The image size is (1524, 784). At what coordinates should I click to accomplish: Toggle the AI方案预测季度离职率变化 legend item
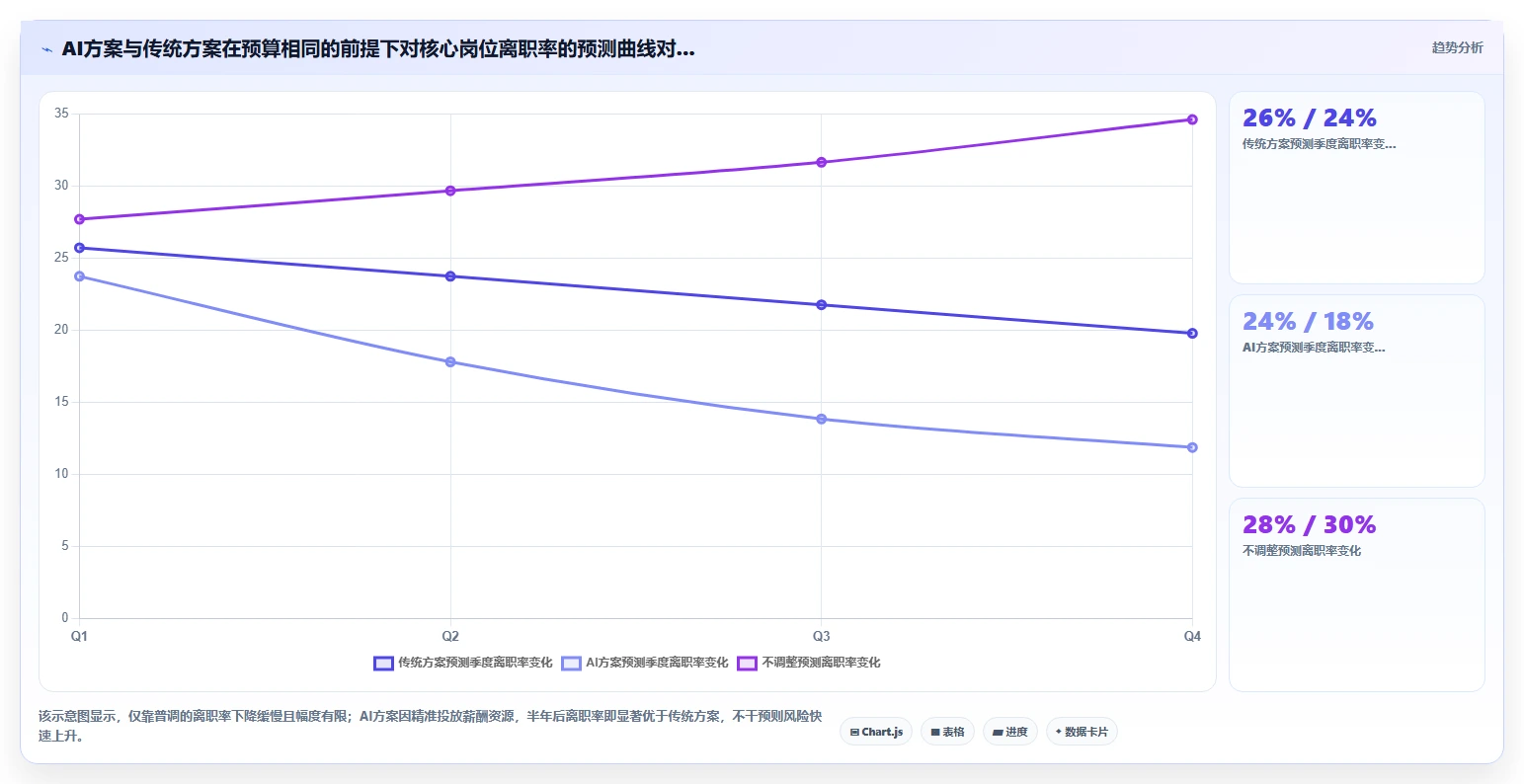645,663
